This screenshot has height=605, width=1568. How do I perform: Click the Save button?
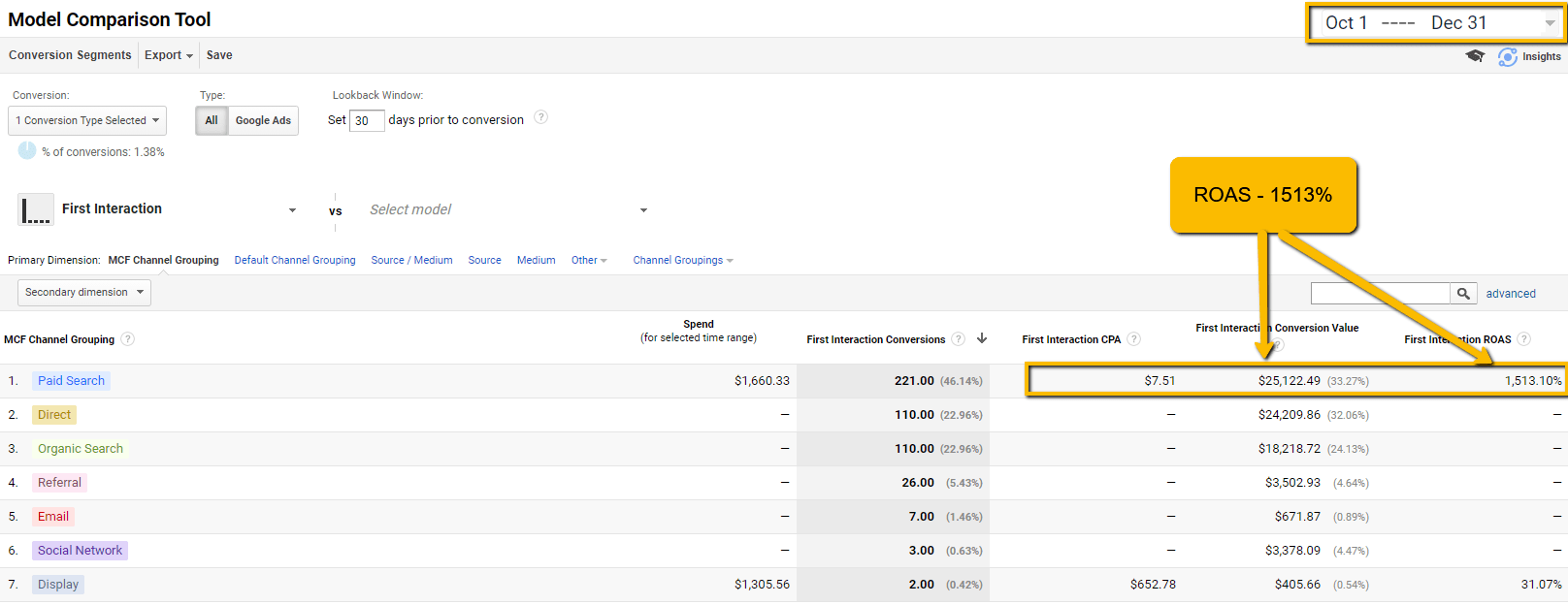click(219, 55)
